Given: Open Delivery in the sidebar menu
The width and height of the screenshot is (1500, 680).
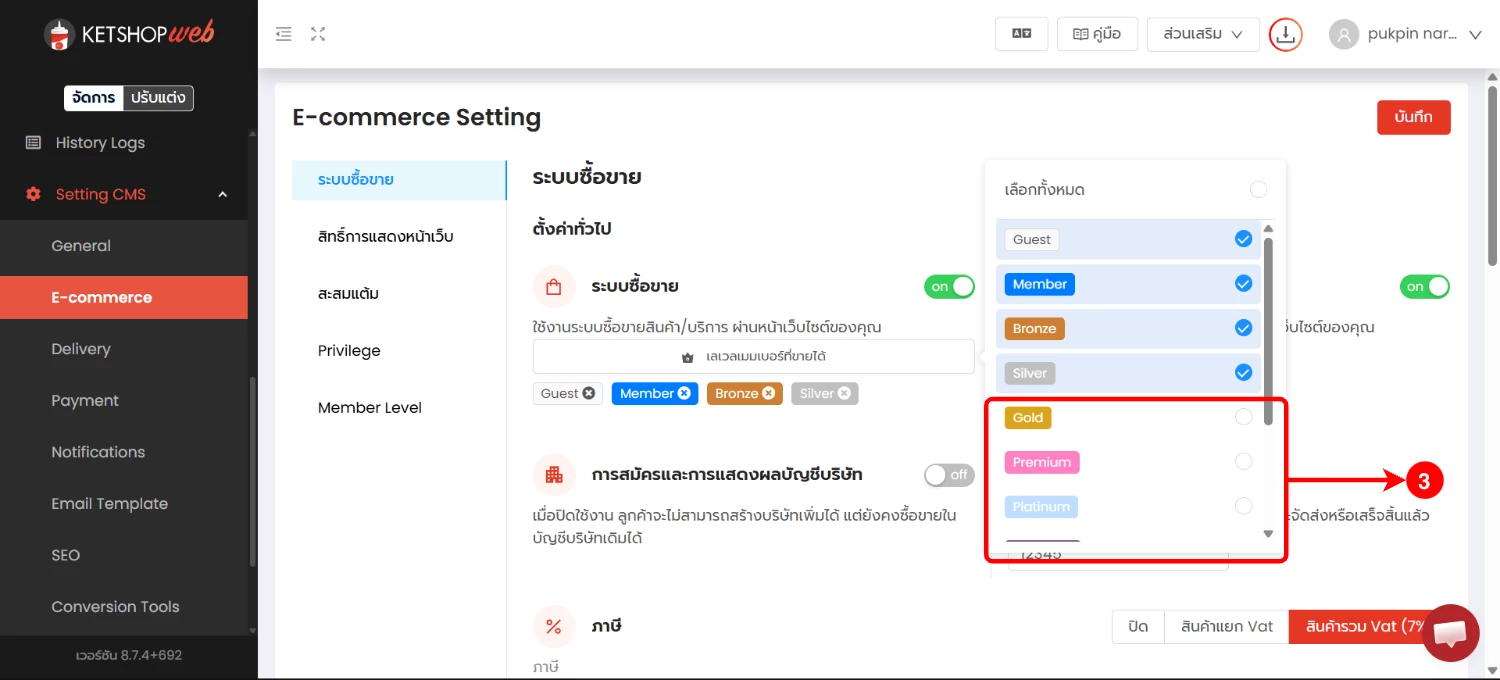Looking at the screenshot, I should [x=81, y=349].
